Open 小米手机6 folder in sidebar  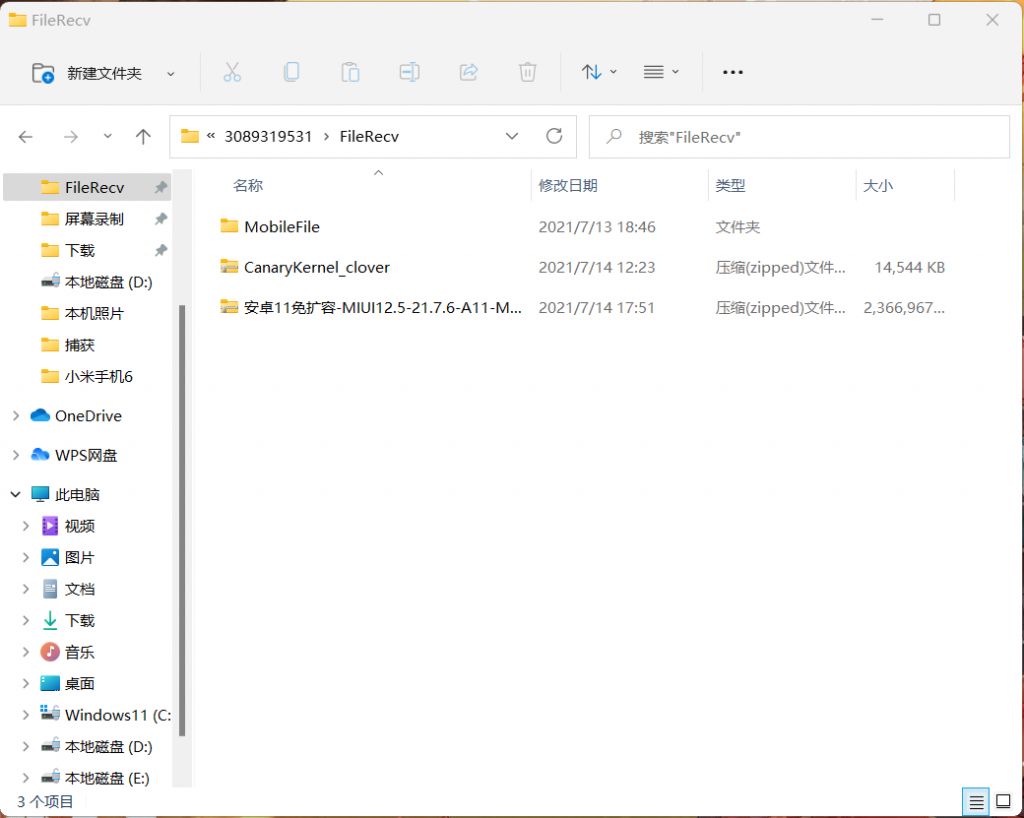98,376
